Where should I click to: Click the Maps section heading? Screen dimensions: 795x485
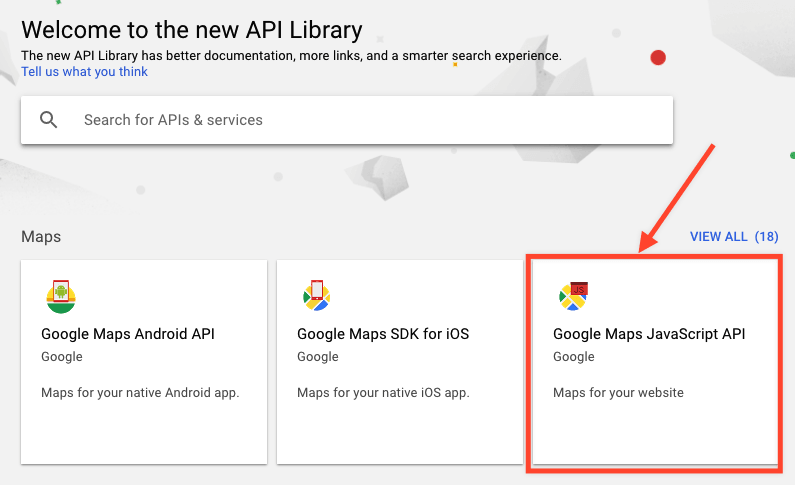pos(41,237)
